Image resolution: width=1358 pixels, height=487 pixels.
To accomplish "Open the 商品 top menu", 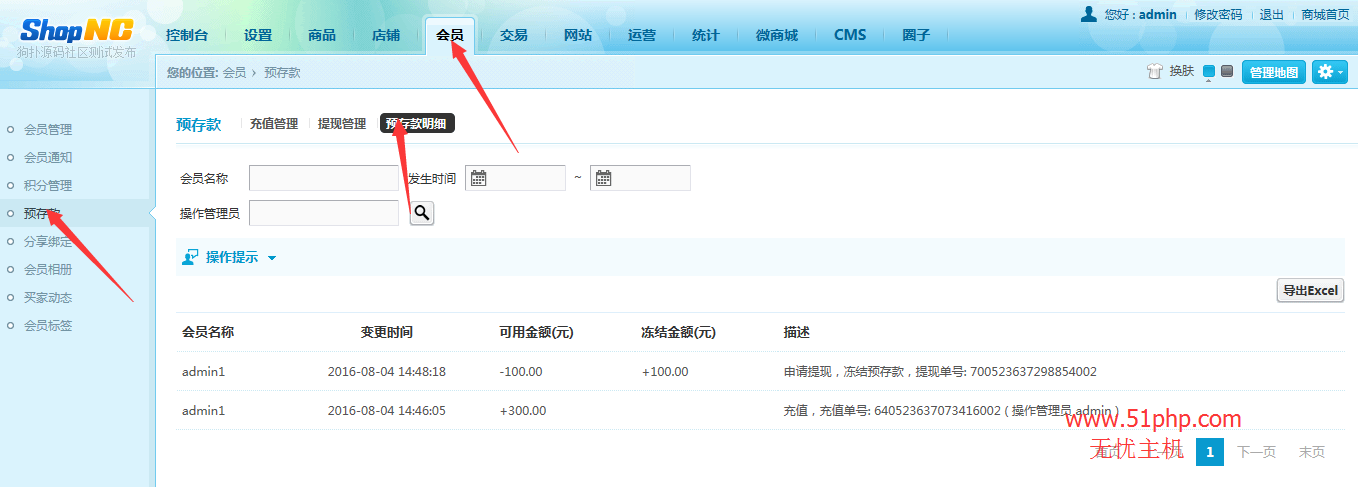I will coord(322,35).
